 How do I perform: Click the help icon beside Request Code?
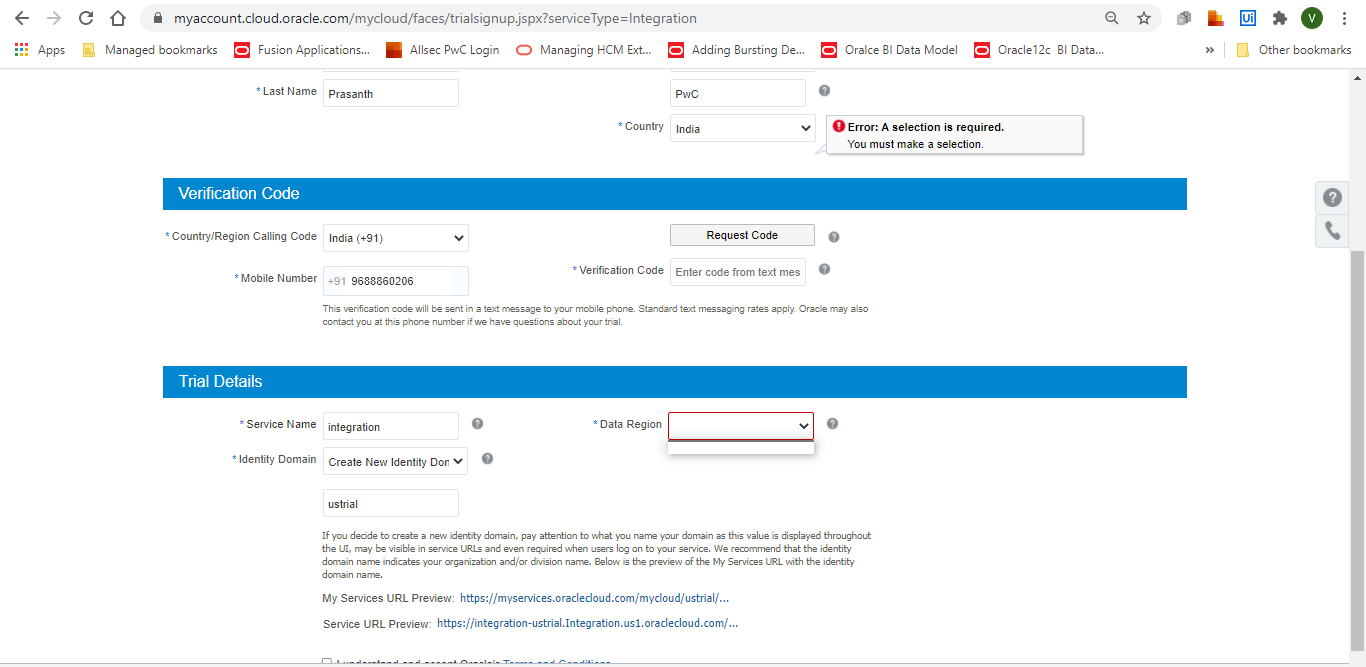point(834,237)
